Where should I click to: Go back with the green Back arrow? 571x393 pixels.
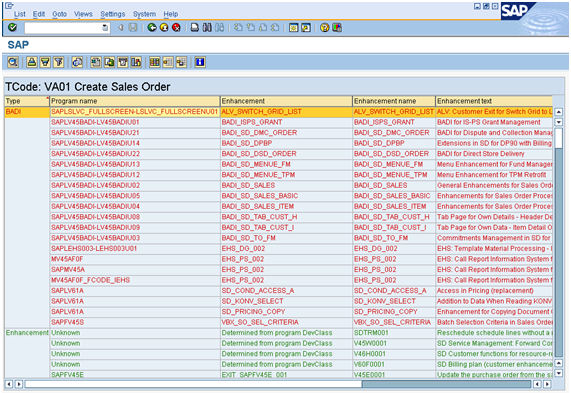click(152, 28)
